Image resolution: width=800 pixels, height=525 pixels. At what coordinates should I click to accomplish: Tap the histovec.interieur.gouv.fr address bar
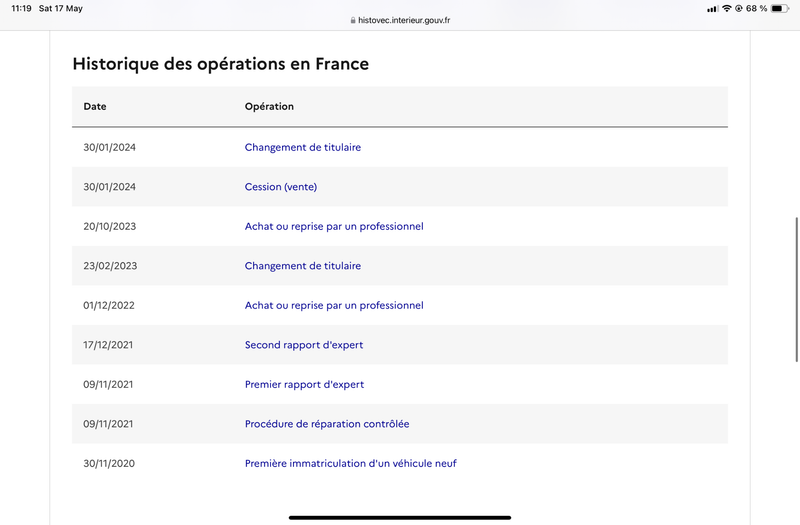click(400, 20)
